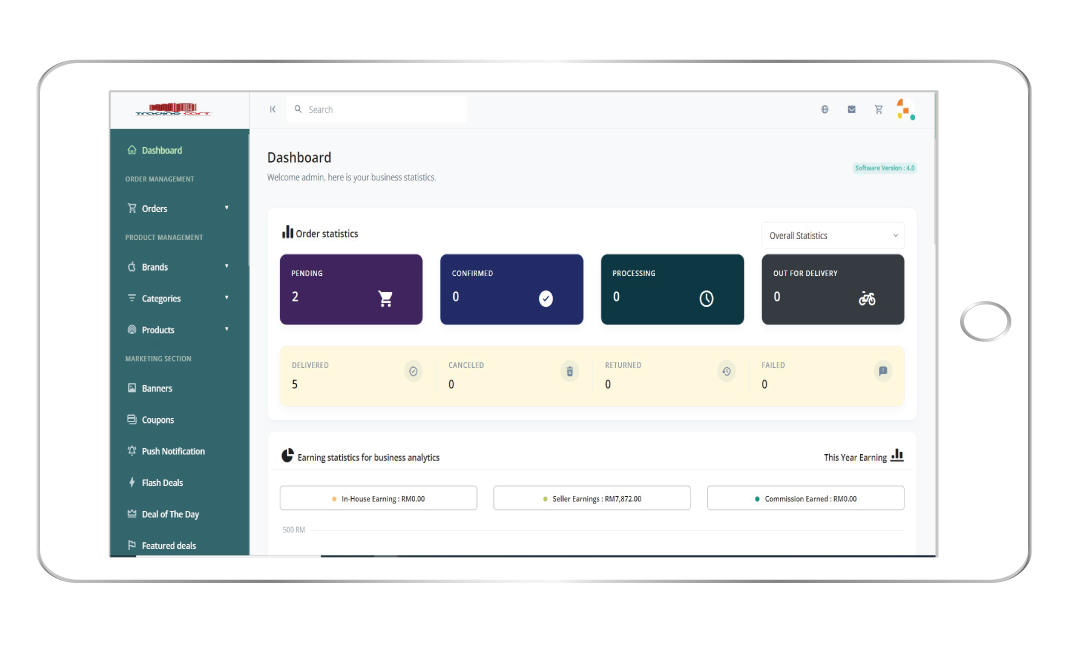Image resolution: width=1075 pixels, height=672 pixels.
Task: Open the admin profile avatar
Action: tap(905, 110)
